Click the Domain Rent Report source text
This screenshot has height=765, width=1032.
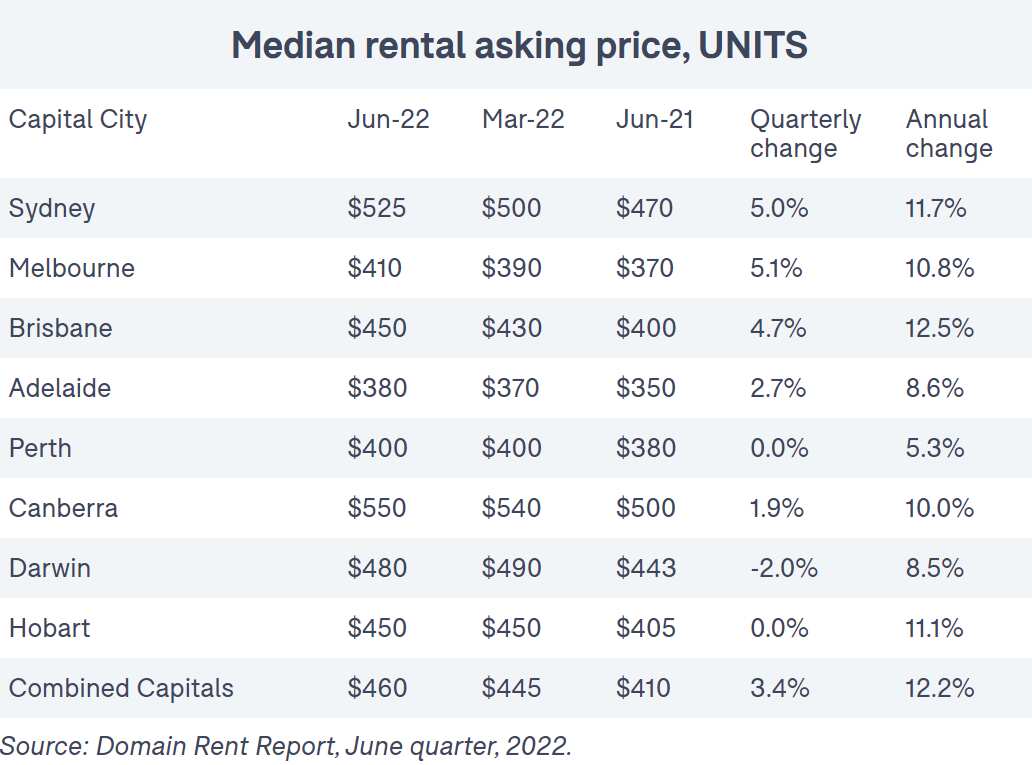285,745
